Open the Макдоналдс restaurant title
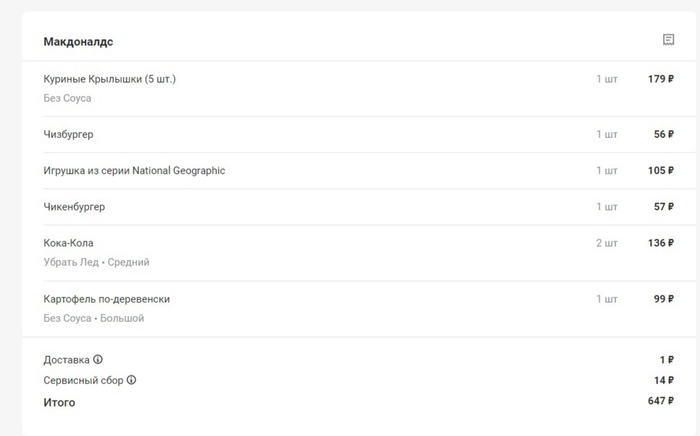This screenshot has height=436, width=700. point(78,42)
